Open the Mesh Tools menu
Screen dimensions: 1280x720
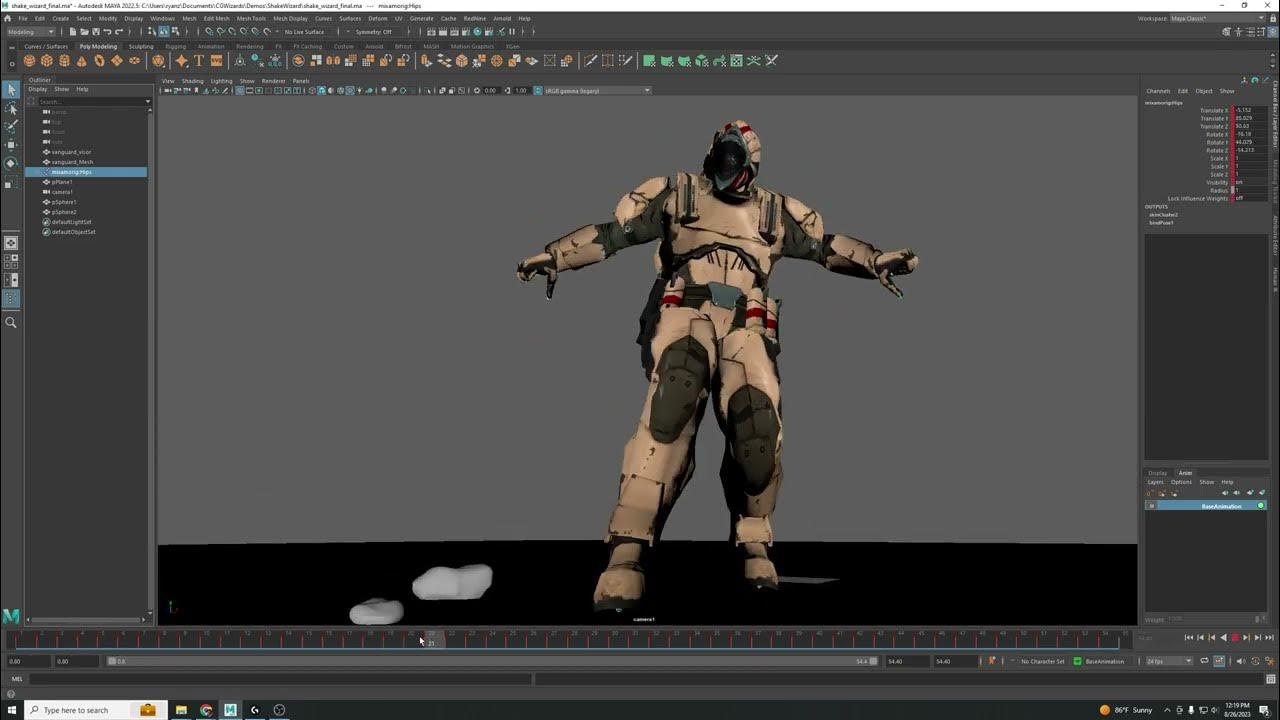(251, 18)
